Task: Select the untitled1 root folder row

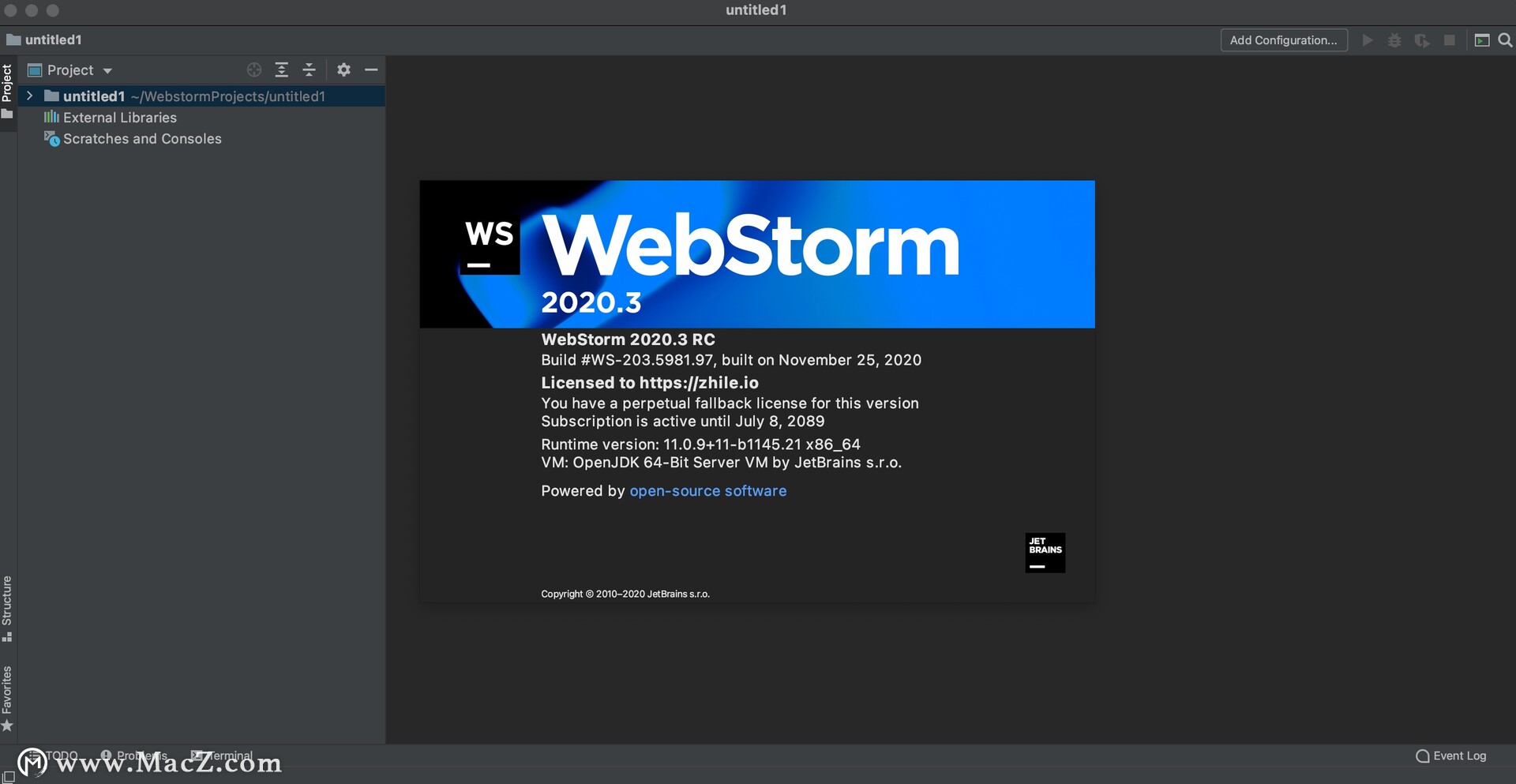Action: click(x=201, y=96)
